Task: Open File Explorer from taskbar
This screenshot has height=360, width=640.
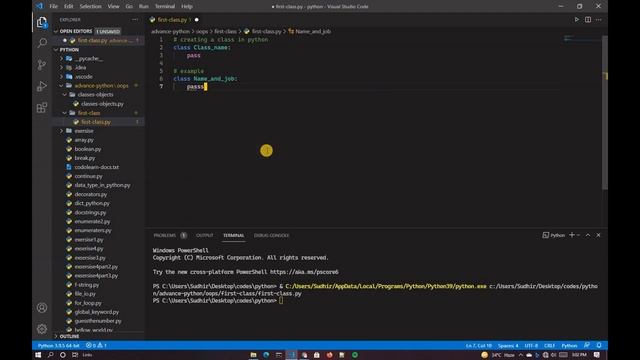Action: click(x=253, y=355)
